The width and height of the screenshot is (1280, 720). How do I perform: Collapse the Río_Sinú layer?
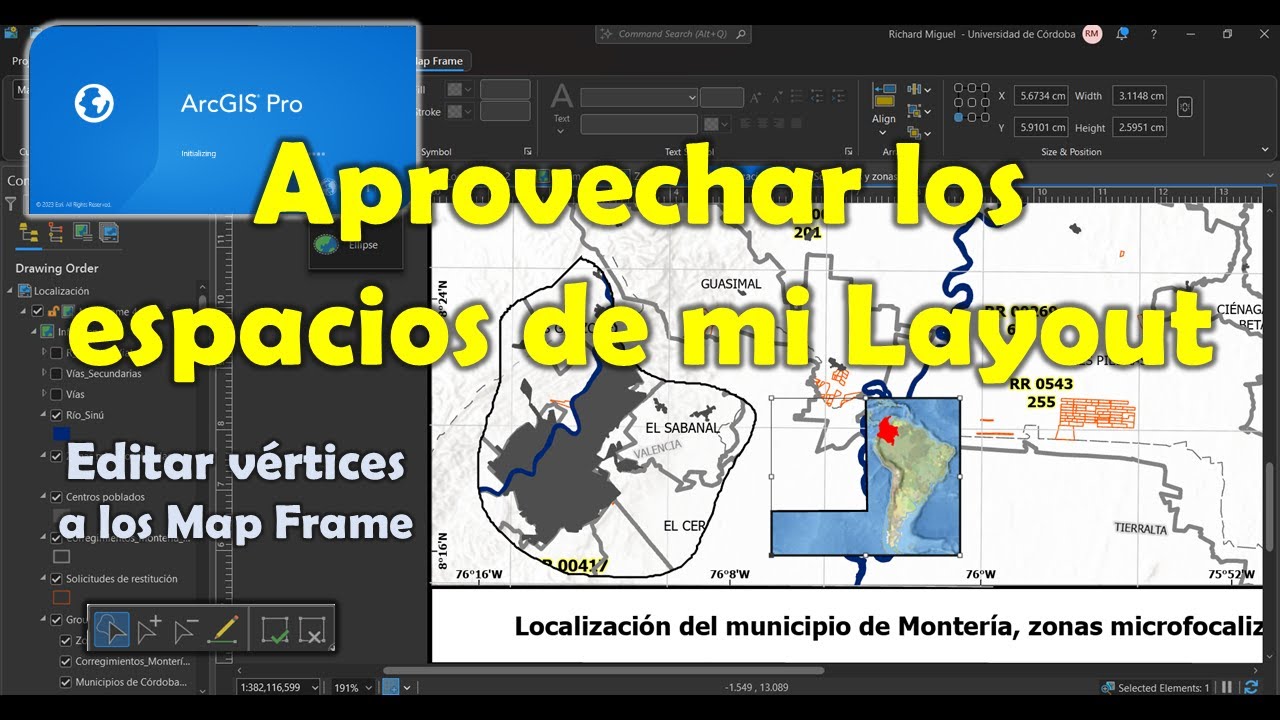tap(43, 415)
